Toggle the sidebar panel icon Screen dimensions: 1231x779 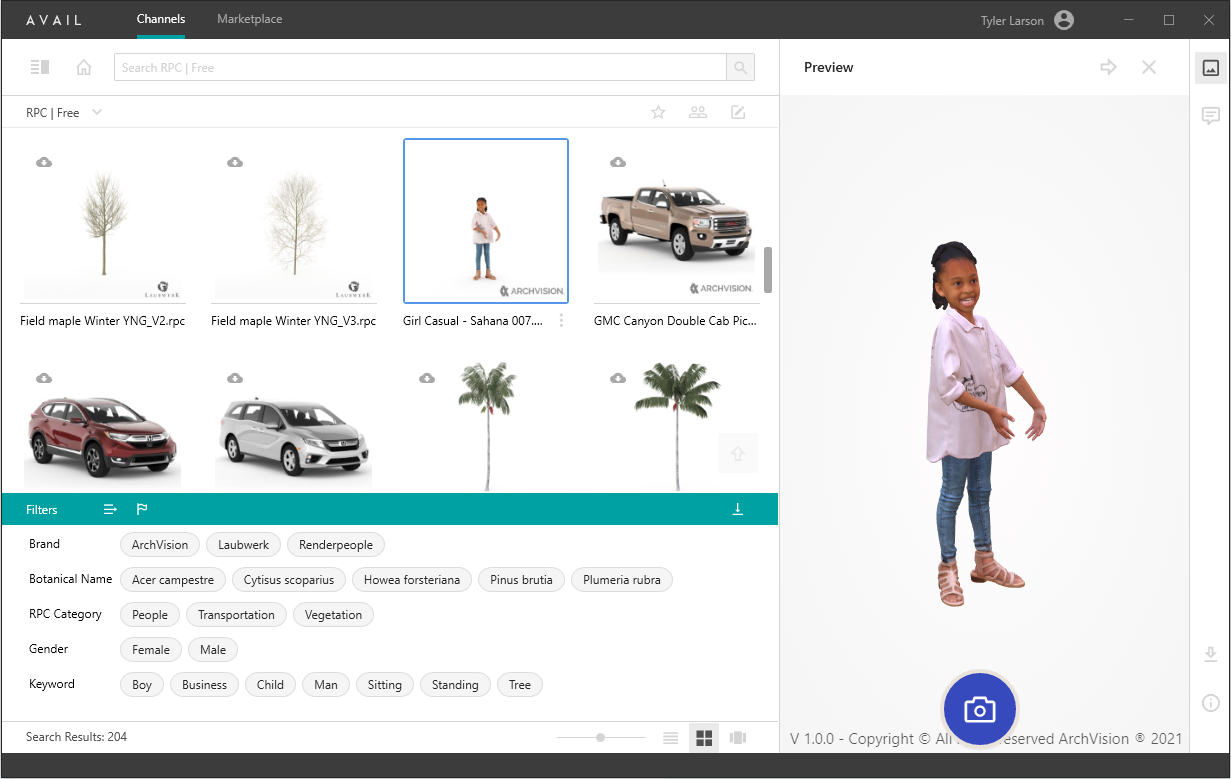(40, 67)
